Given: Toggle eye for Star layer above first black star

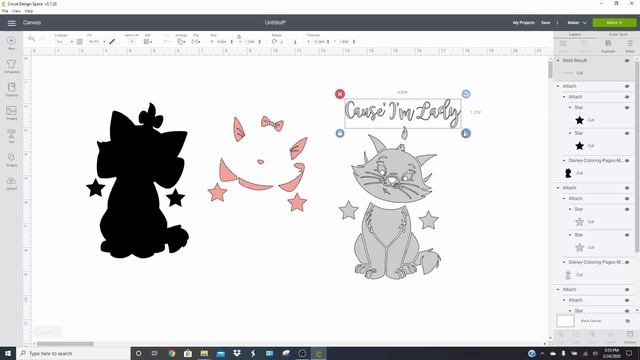Looking at the screenshot, I should 627,108.
